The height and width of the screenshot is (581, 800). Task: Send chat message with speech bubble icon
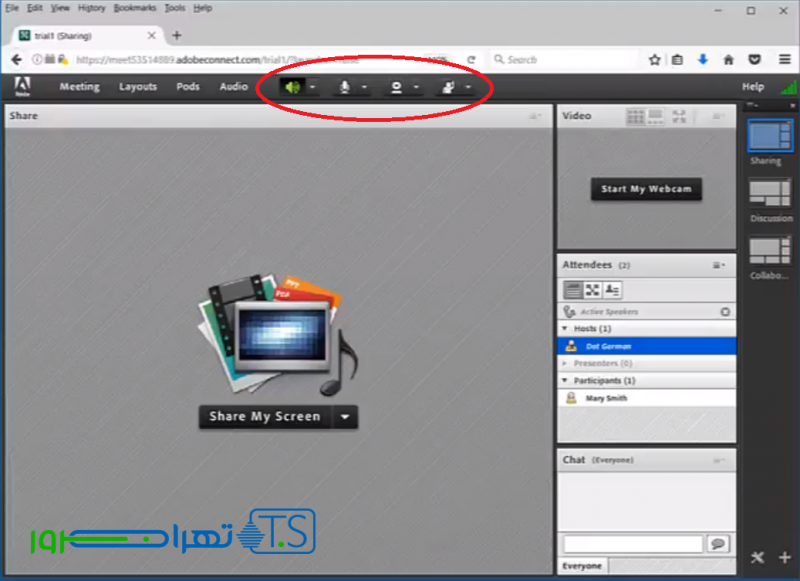tap(717, 544)
